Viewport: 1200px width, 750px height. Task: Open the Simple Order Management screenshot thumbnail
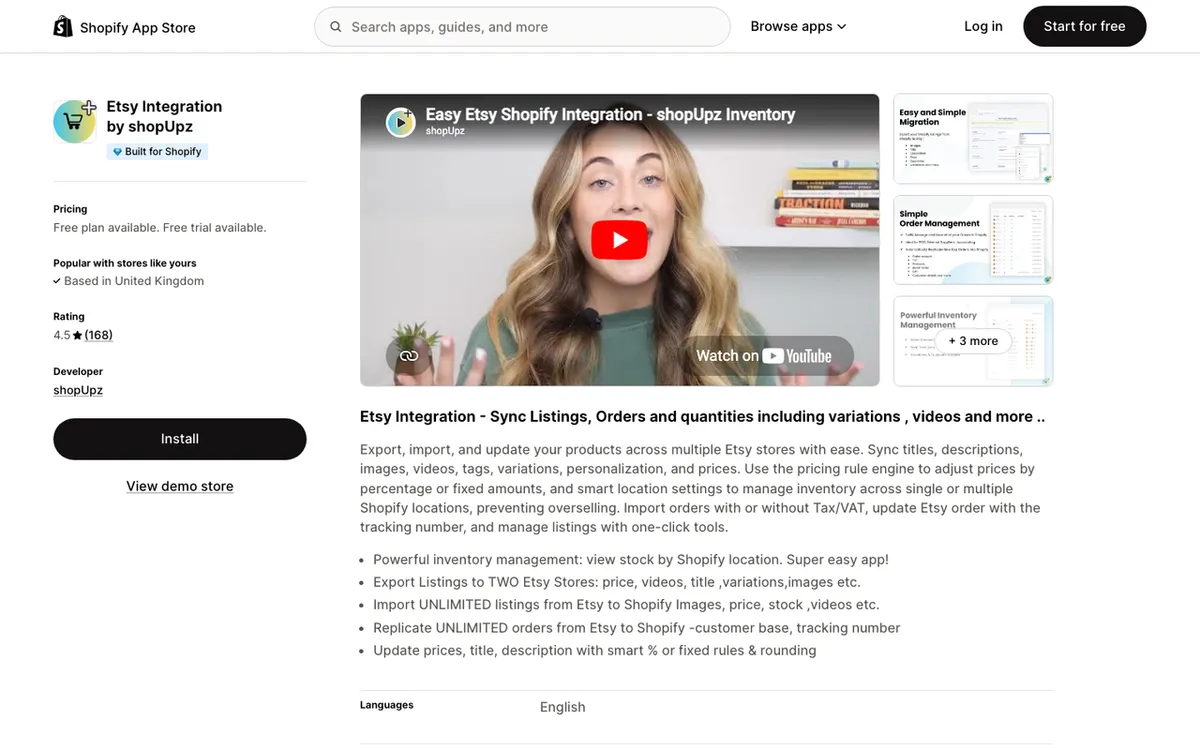(973, 240)
